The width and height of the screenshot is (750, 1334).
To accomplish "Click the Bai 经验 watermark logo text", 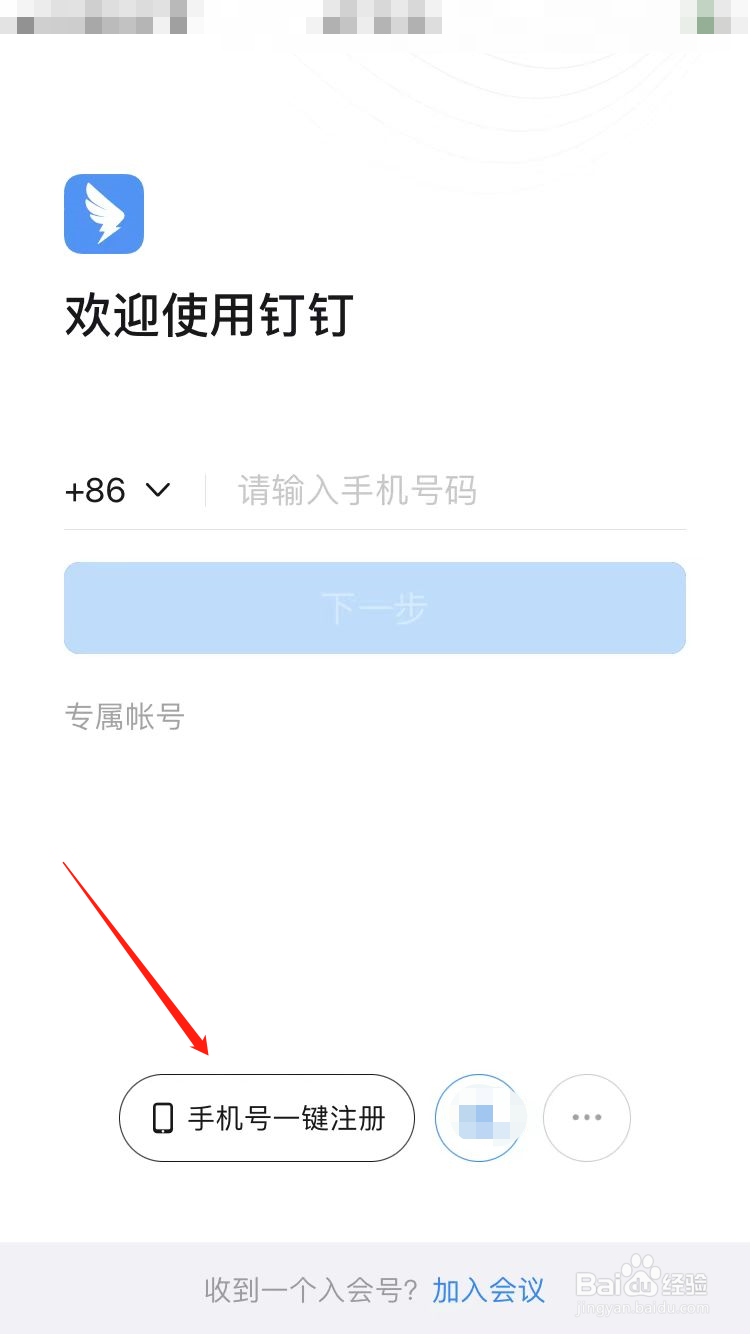I will 642,1281.
